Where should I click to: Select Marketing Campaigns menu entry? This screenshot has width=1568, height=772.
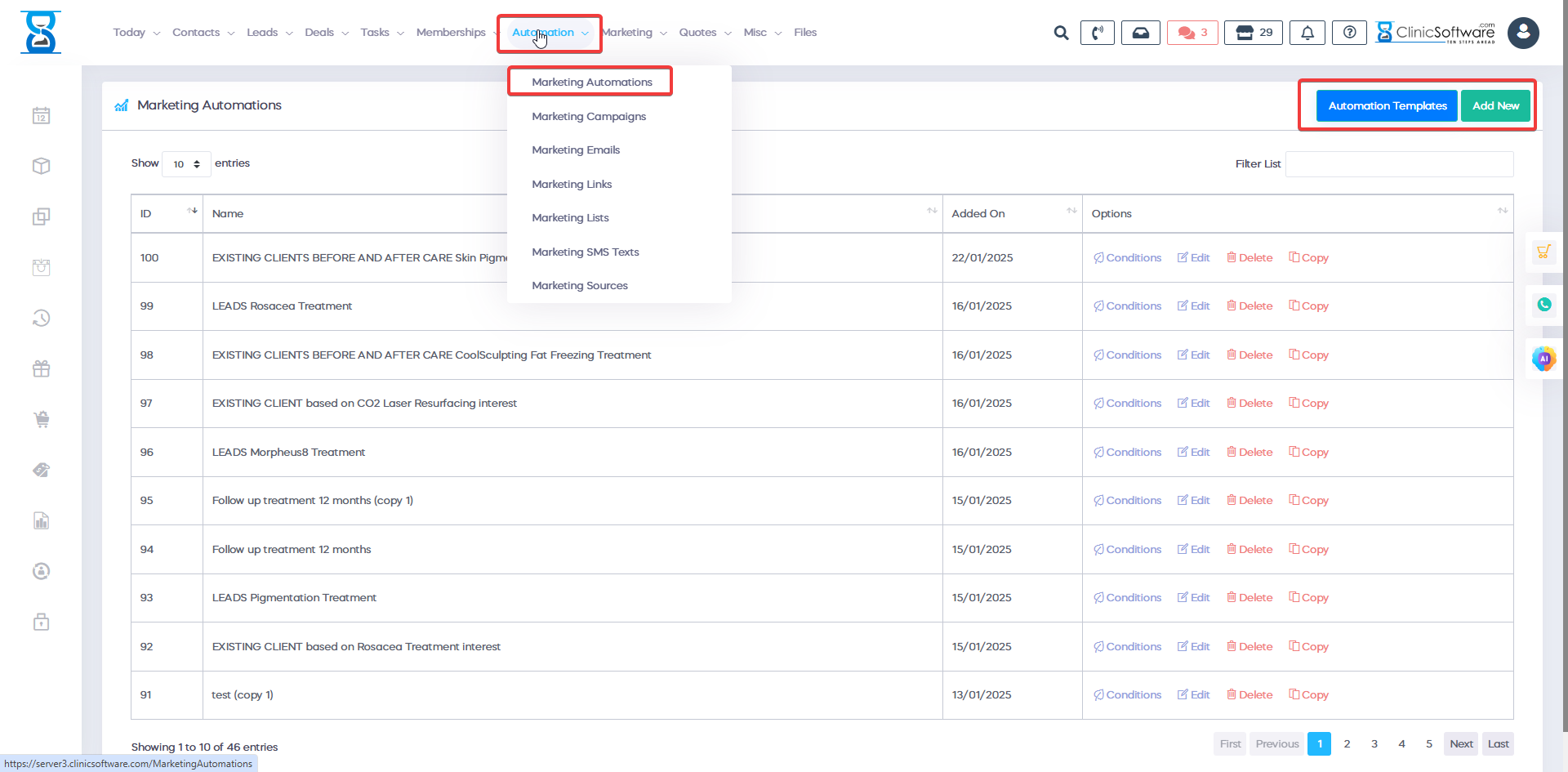(588, 117)
